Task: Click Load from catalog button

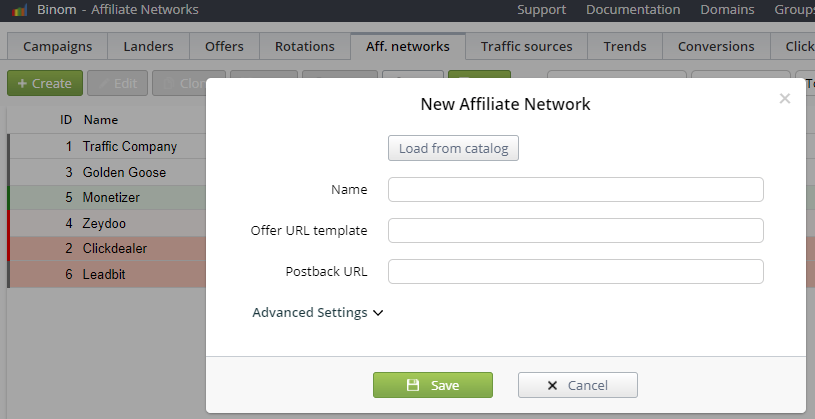Action: coord(453,148)
